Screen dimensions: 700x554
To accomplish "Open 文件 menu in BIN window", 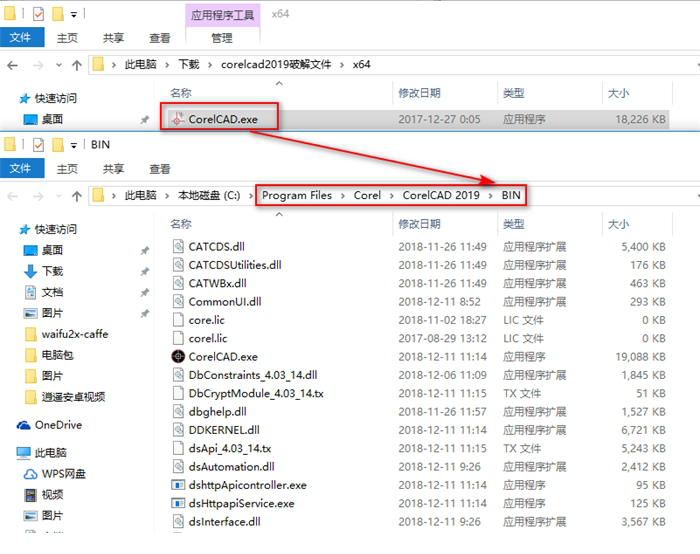I will point(21,168).
